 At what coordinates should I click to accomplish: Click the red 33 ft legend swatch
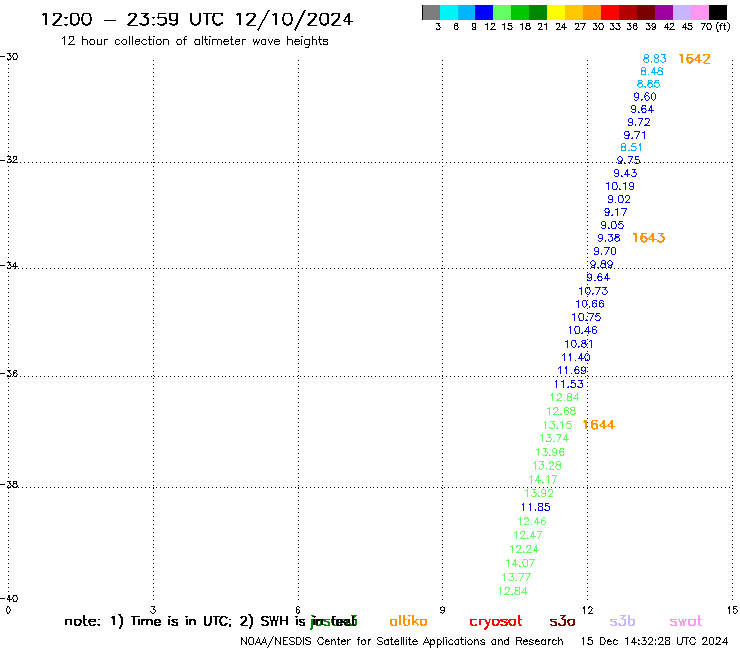(610, 12)
